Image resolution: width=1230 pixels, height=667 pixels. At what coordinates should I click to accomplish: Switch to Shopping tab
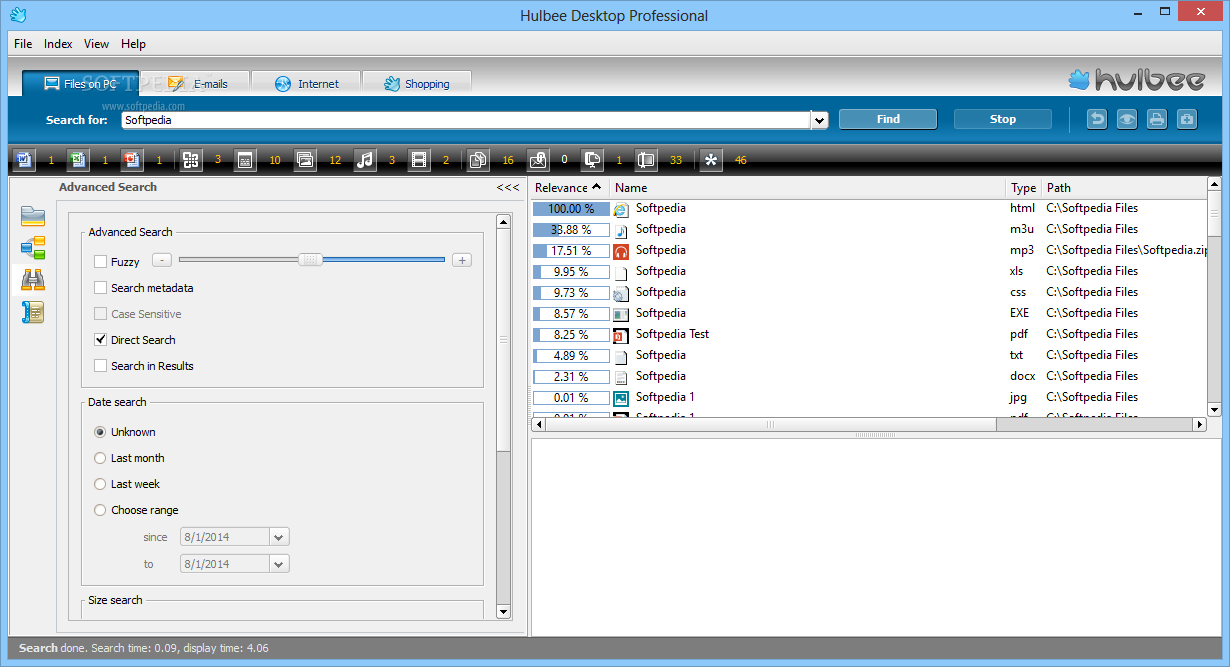tap(416, 84)
